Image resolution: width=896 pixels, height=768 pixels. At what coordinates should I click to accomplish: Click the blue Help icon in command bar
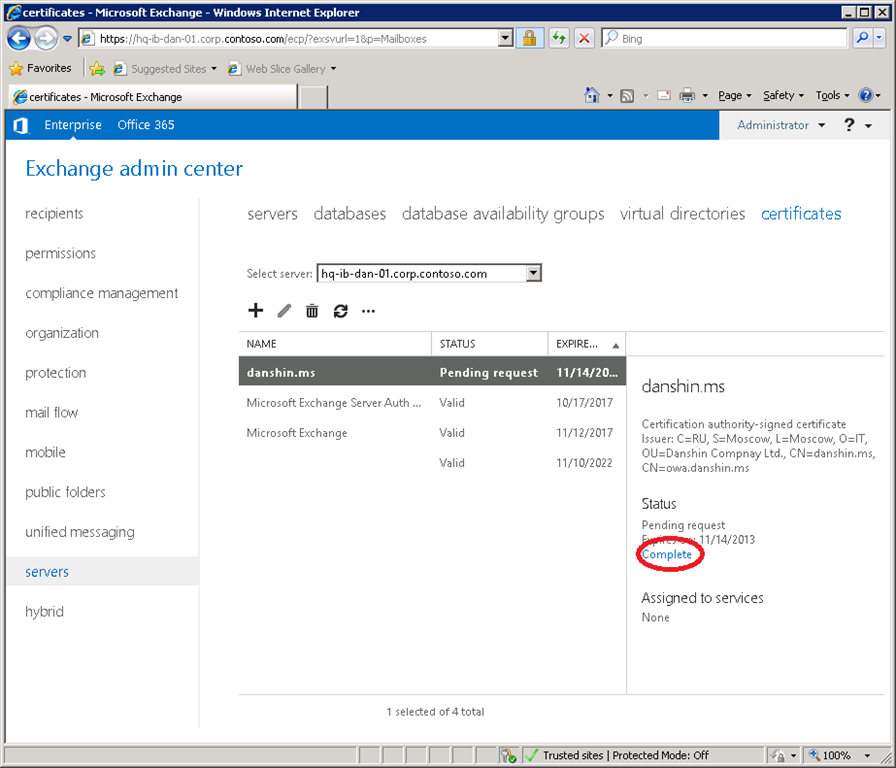(866, 95)
